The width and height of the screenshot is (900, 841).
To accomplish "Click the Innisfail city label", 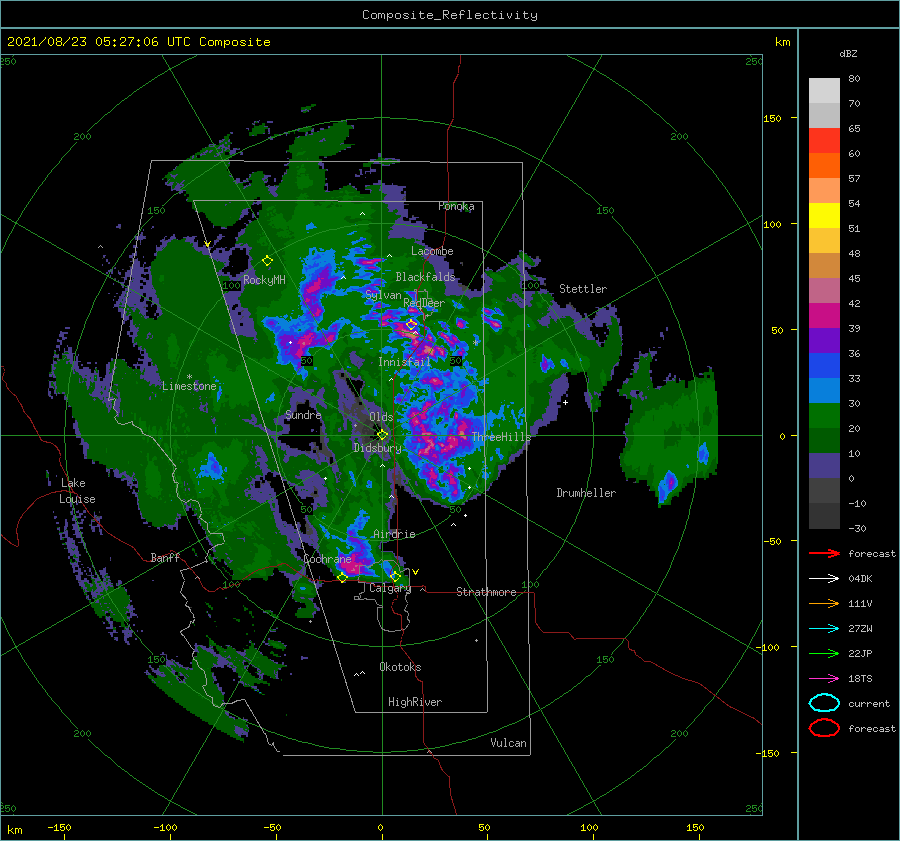I will [404, 362].
